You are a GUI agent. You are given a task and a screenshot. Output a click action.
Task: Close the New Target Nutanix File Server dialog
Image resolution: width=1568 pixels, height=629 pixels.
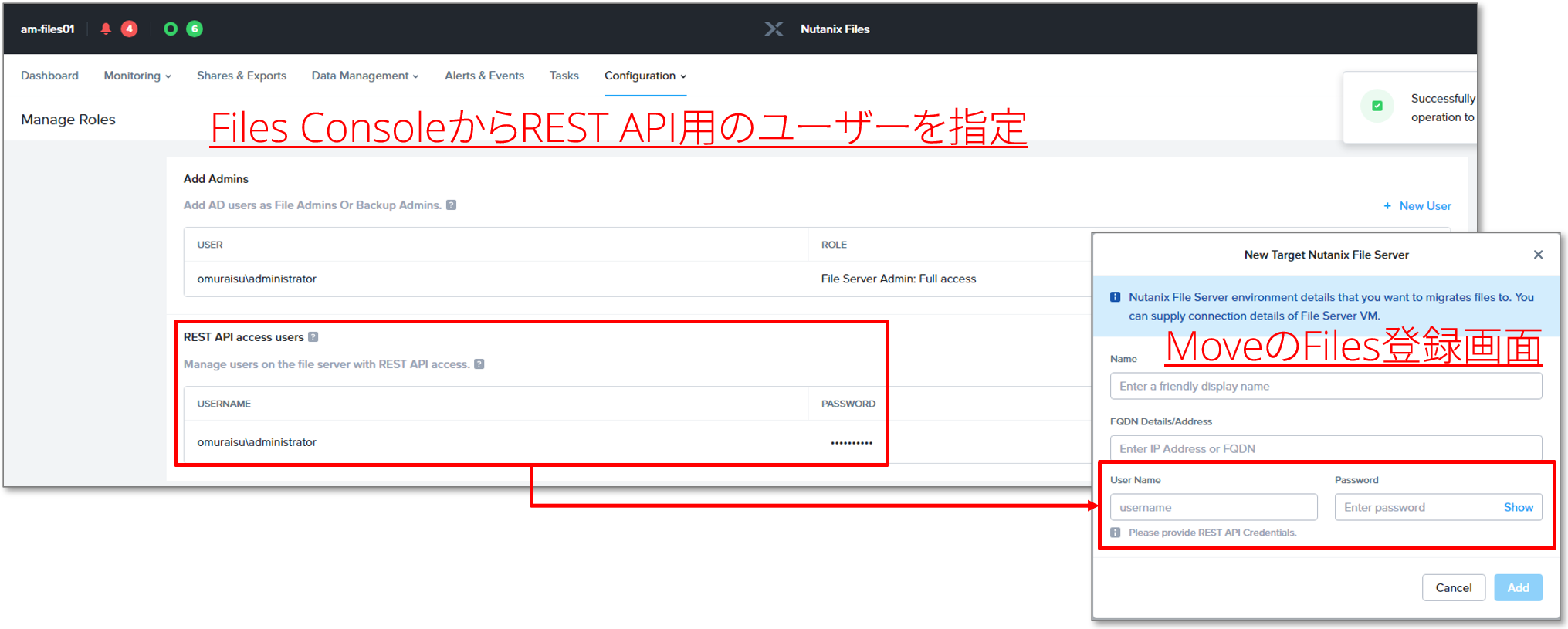click(x=1538, y=255)
